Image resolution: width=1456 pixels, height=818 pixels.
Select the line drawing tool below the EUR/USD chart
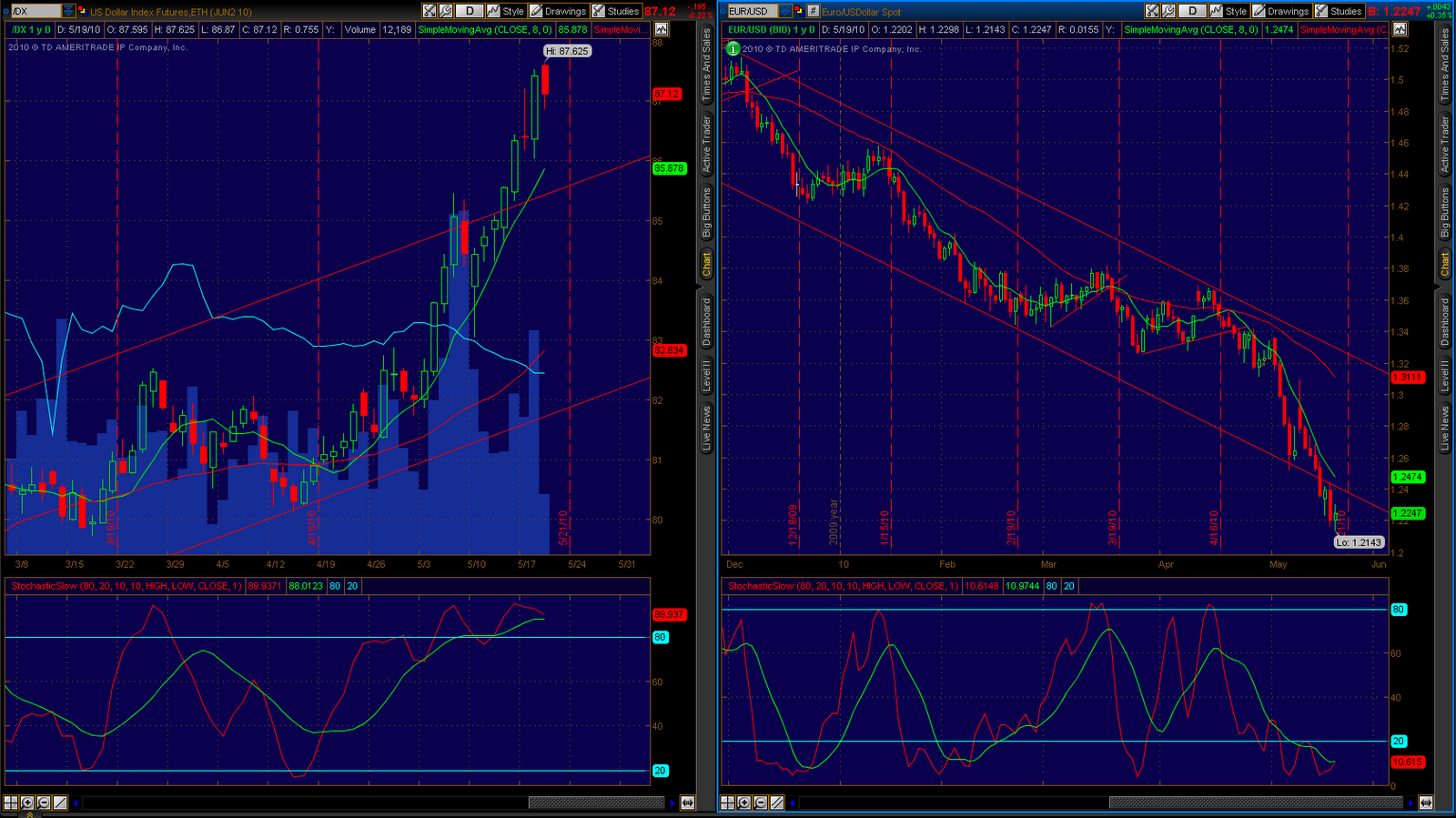click(777, 803)
